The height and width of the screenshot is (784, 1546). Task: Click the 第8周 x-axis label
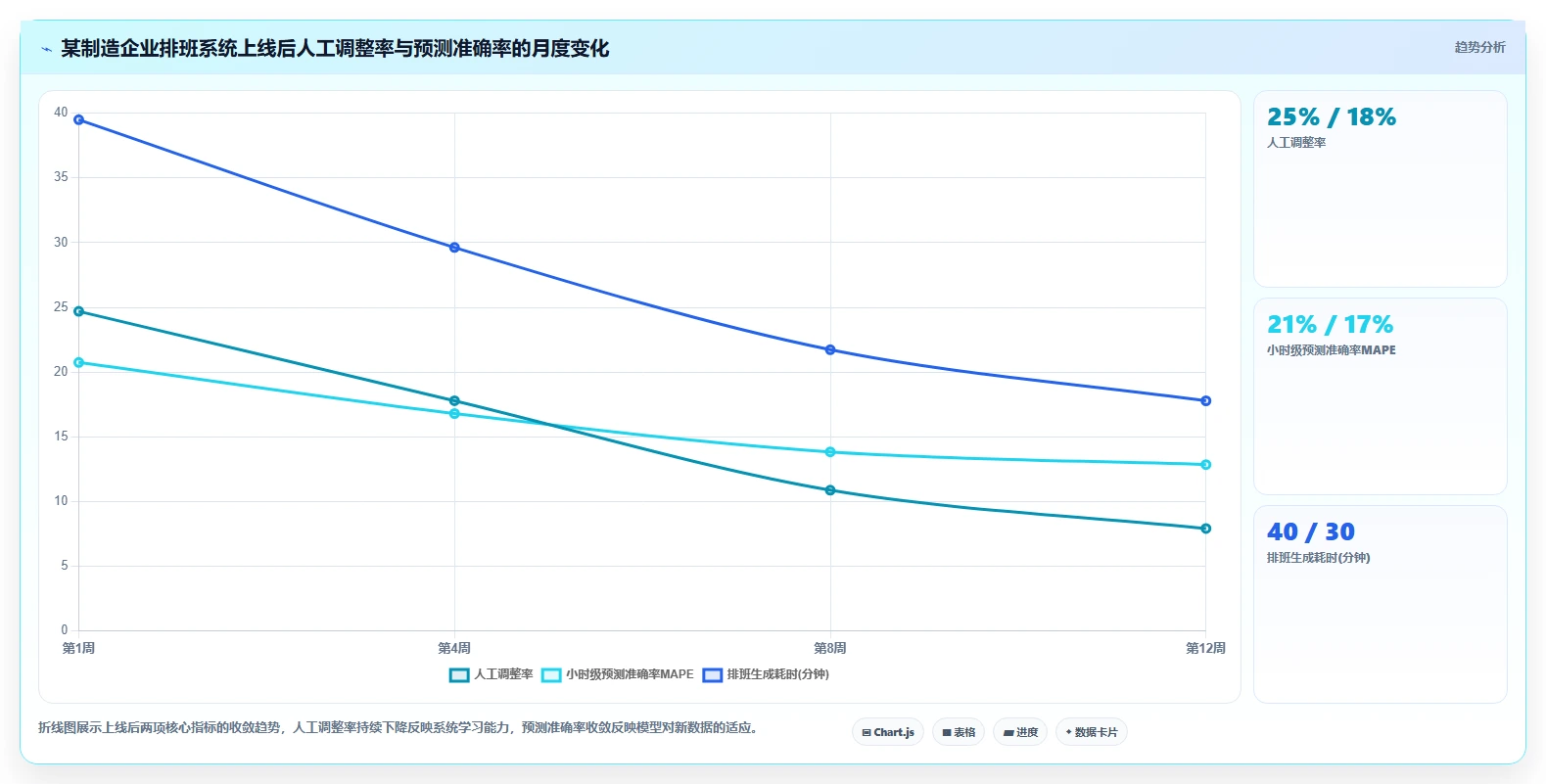point(830,648)
